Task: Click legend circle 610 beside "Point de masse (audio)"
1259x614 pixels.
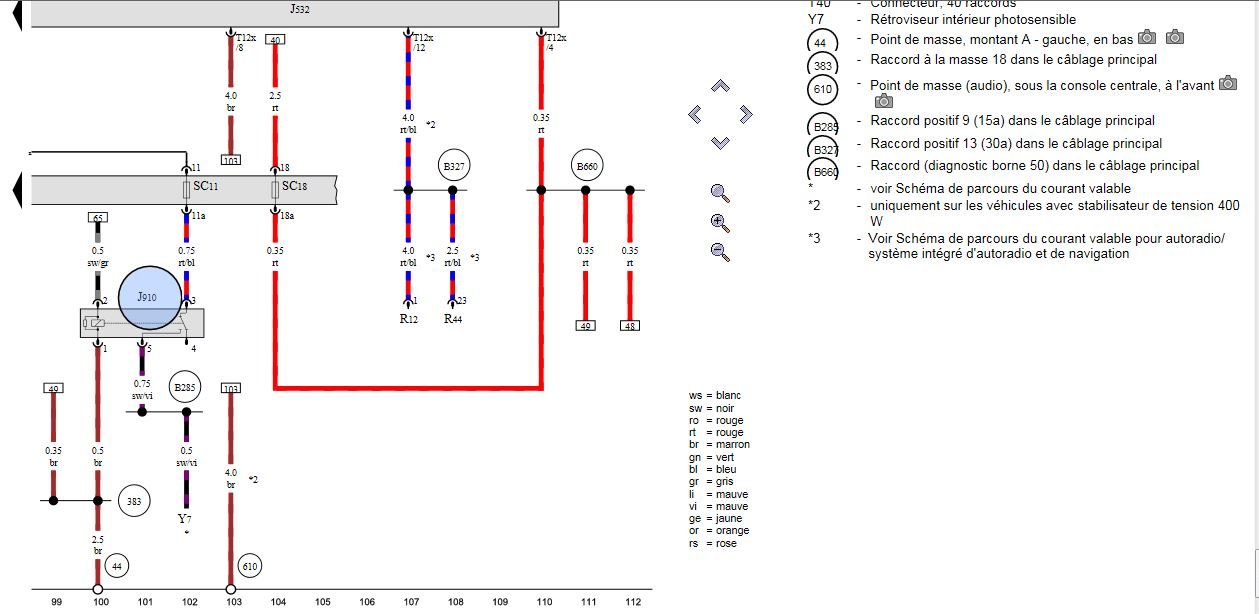Action: click(822, 90)
